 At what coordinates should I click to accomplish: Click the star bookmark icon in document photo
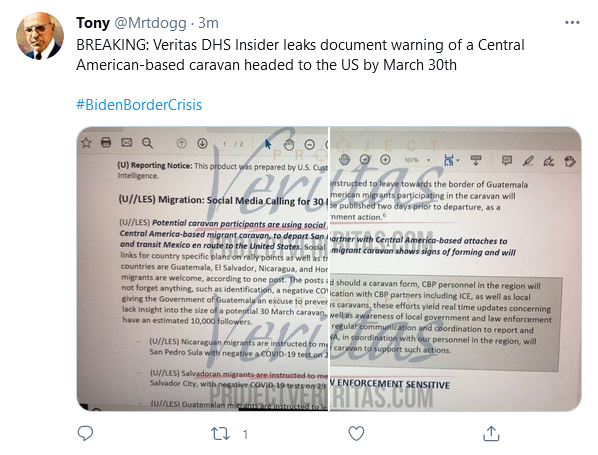pyautogui.click(x=87, y=143)
